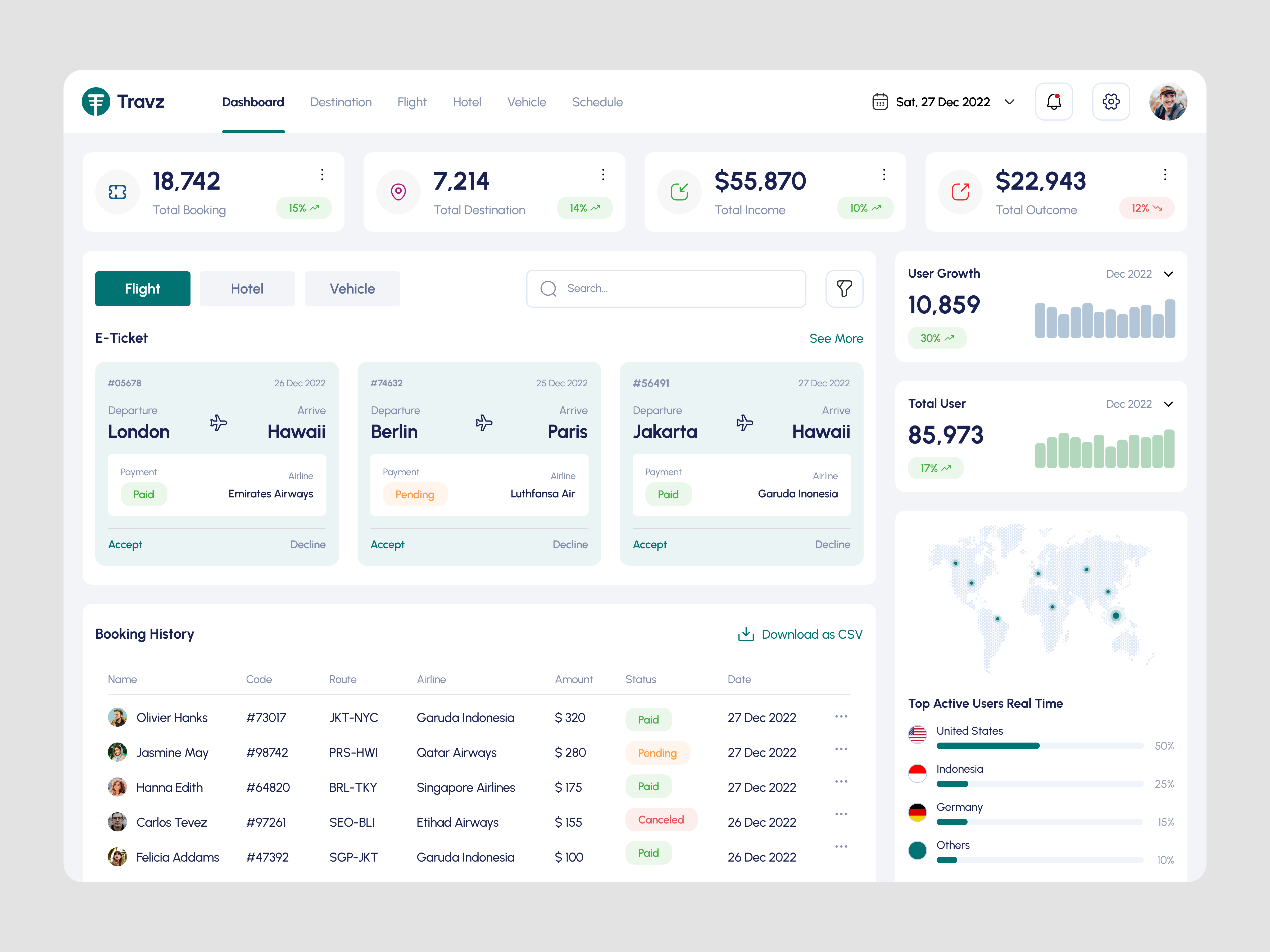Open the Schedule menu item
1270x952 pixels.
point(597,102)
